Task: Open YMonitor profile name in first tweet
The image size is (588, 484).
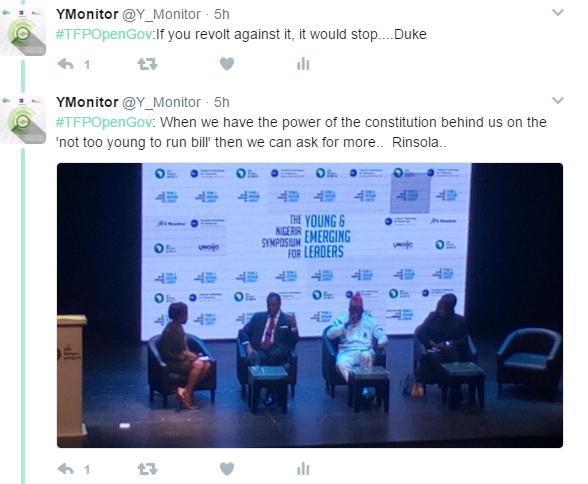Action: point(87,14)
